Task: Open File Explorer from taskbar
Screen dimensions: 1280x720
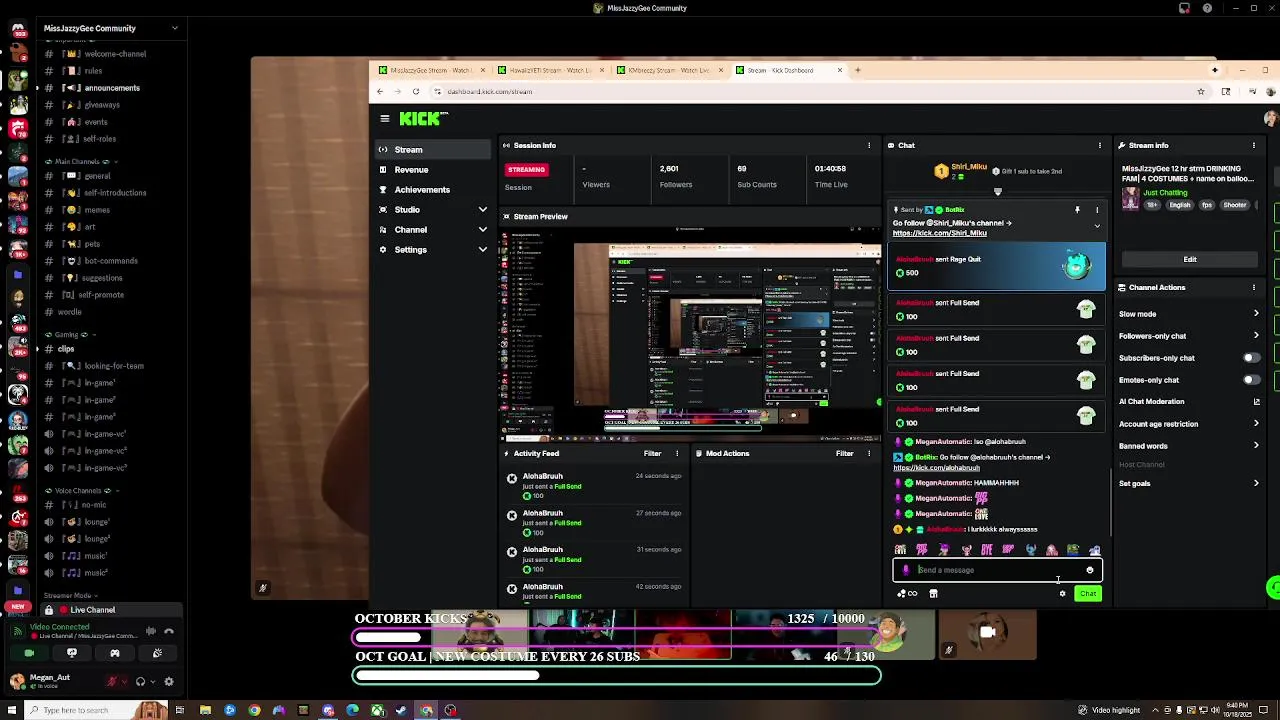Action: tap(205, 710)
